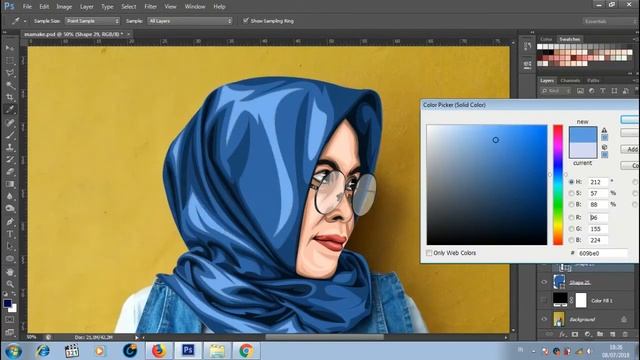Viewport: 640px width, 360px height.
Task: Switch to the Paths tab
Action: (593, 80)
